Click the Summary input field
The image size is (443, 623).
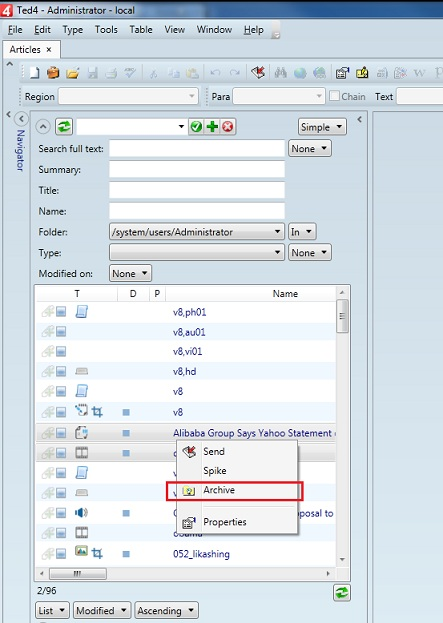pos(197,169)
